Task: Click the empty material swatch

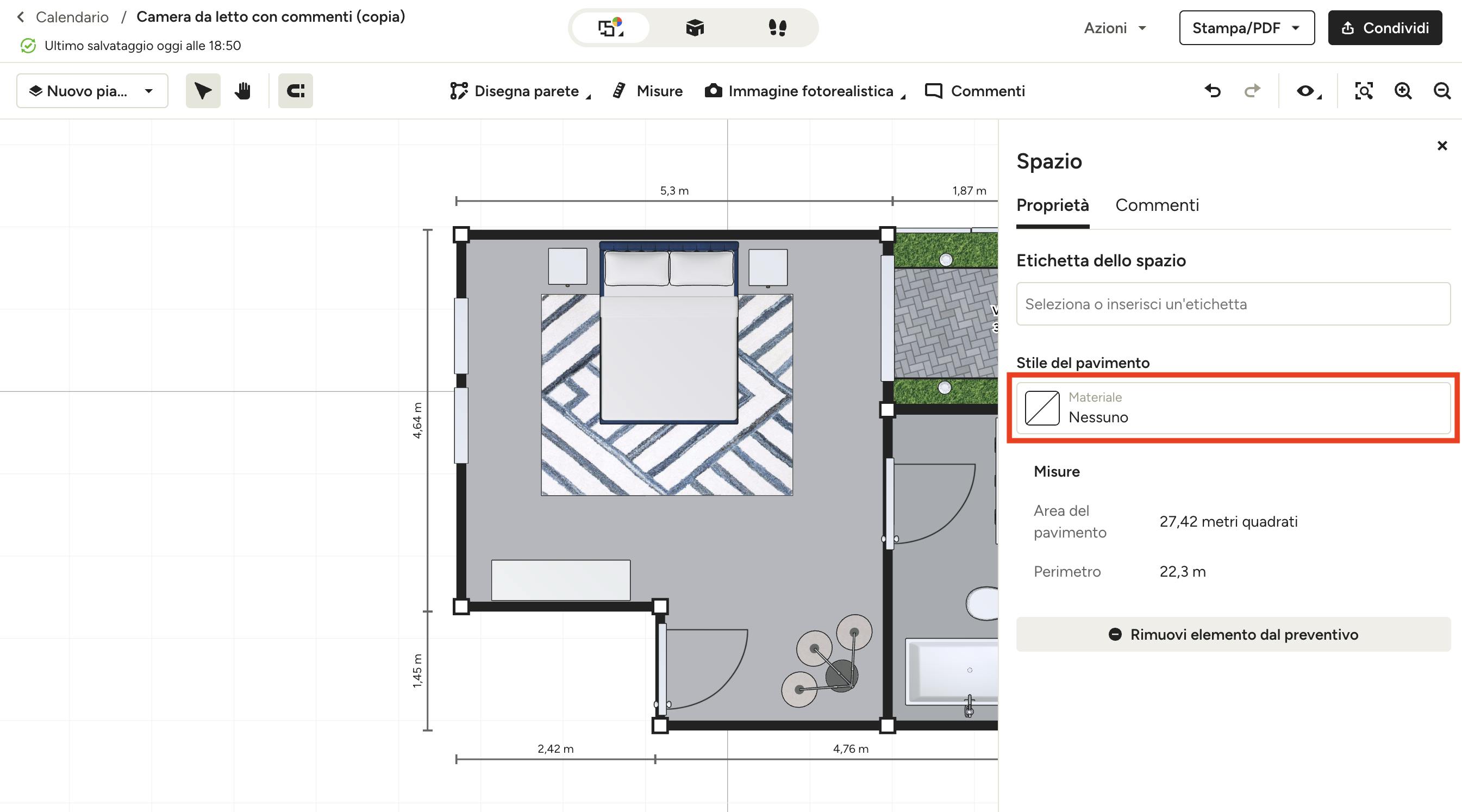Action: [1042, 408]
